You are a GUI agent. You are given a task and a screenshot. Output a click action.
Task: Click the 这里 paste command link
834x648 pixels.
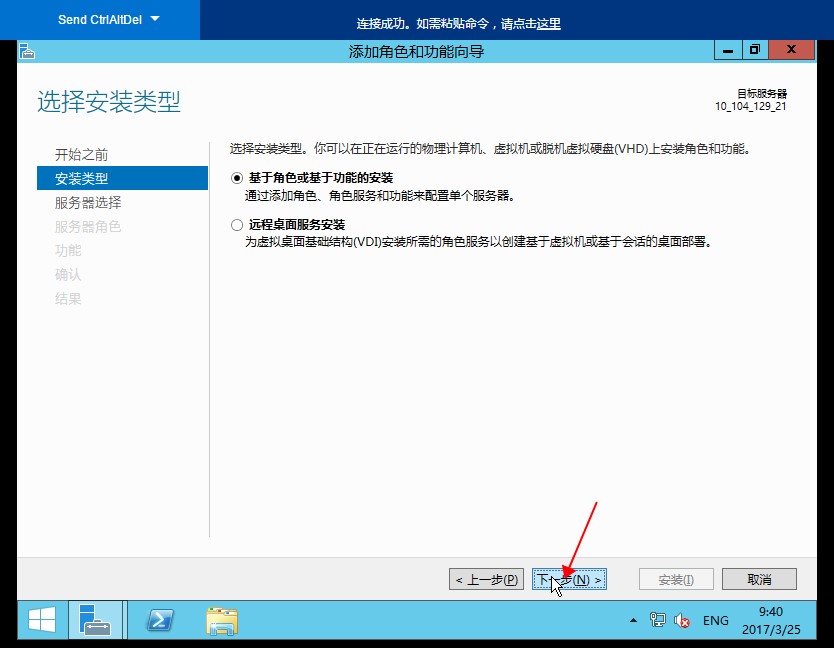[548, 24]
